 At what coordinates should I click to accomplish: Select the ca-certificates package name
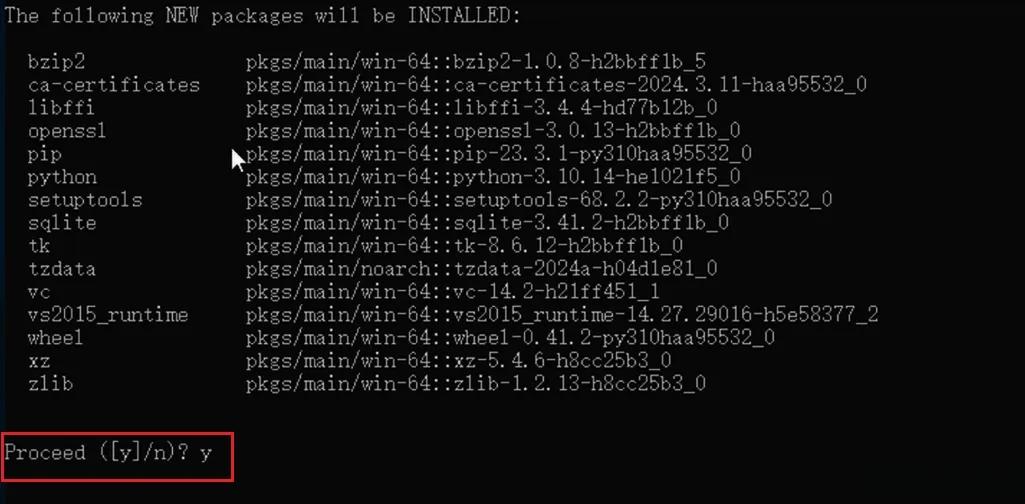coord(114,85)
